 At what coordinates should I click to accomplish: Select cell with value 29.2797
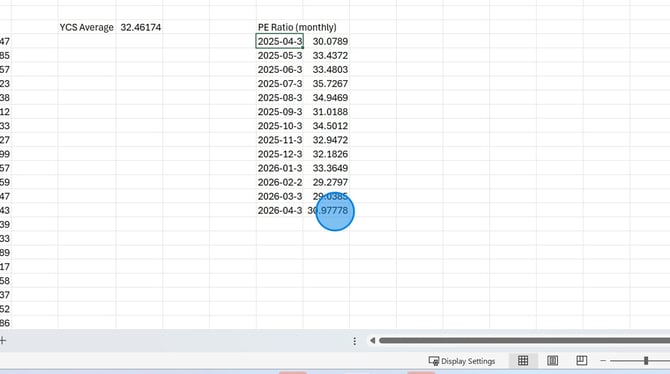(x=326, y=183)
